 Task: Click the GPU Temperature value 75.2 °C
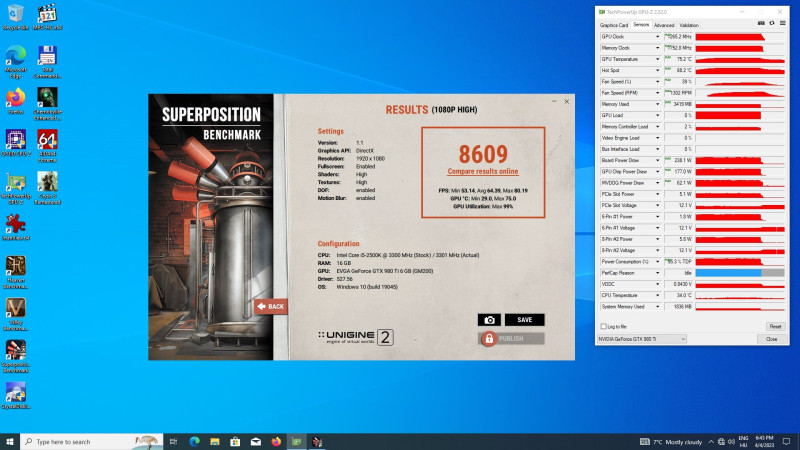pos(679,59)
